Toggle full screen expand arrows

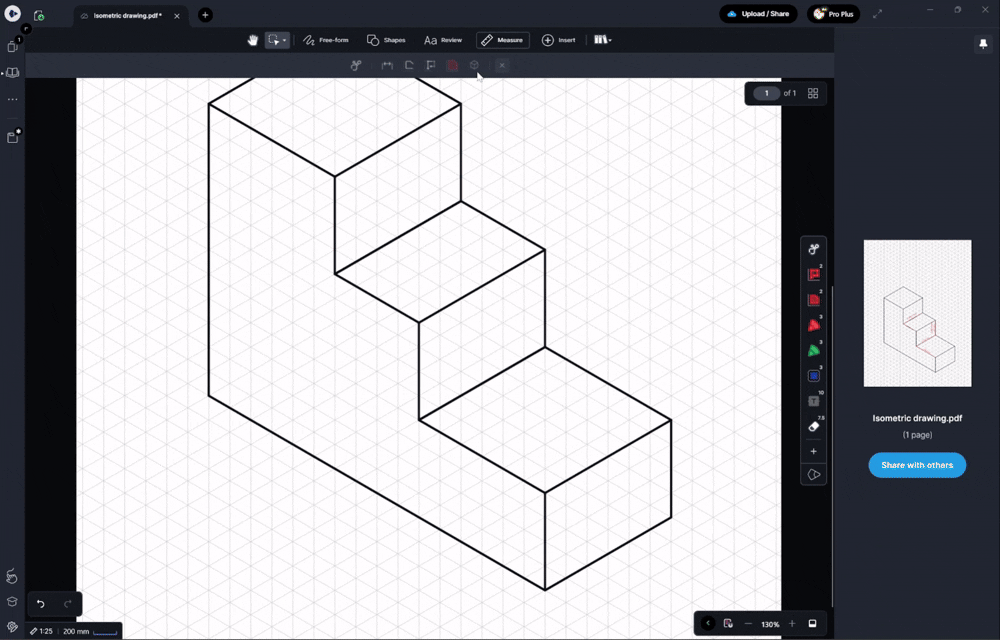(x=878, y=13)
